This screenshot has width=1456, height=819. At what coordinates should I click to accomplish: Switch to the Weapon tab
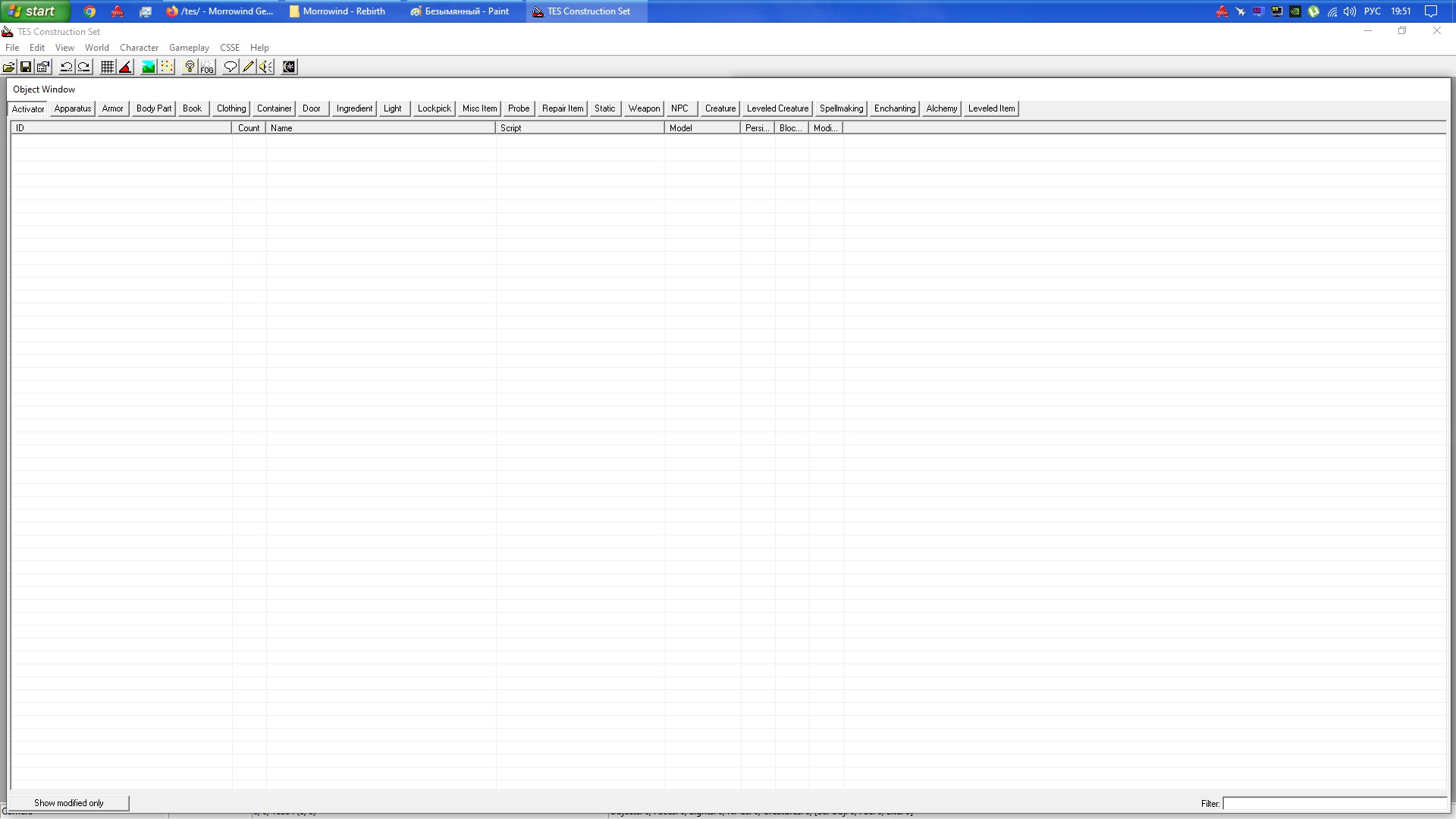coord(644,108)
